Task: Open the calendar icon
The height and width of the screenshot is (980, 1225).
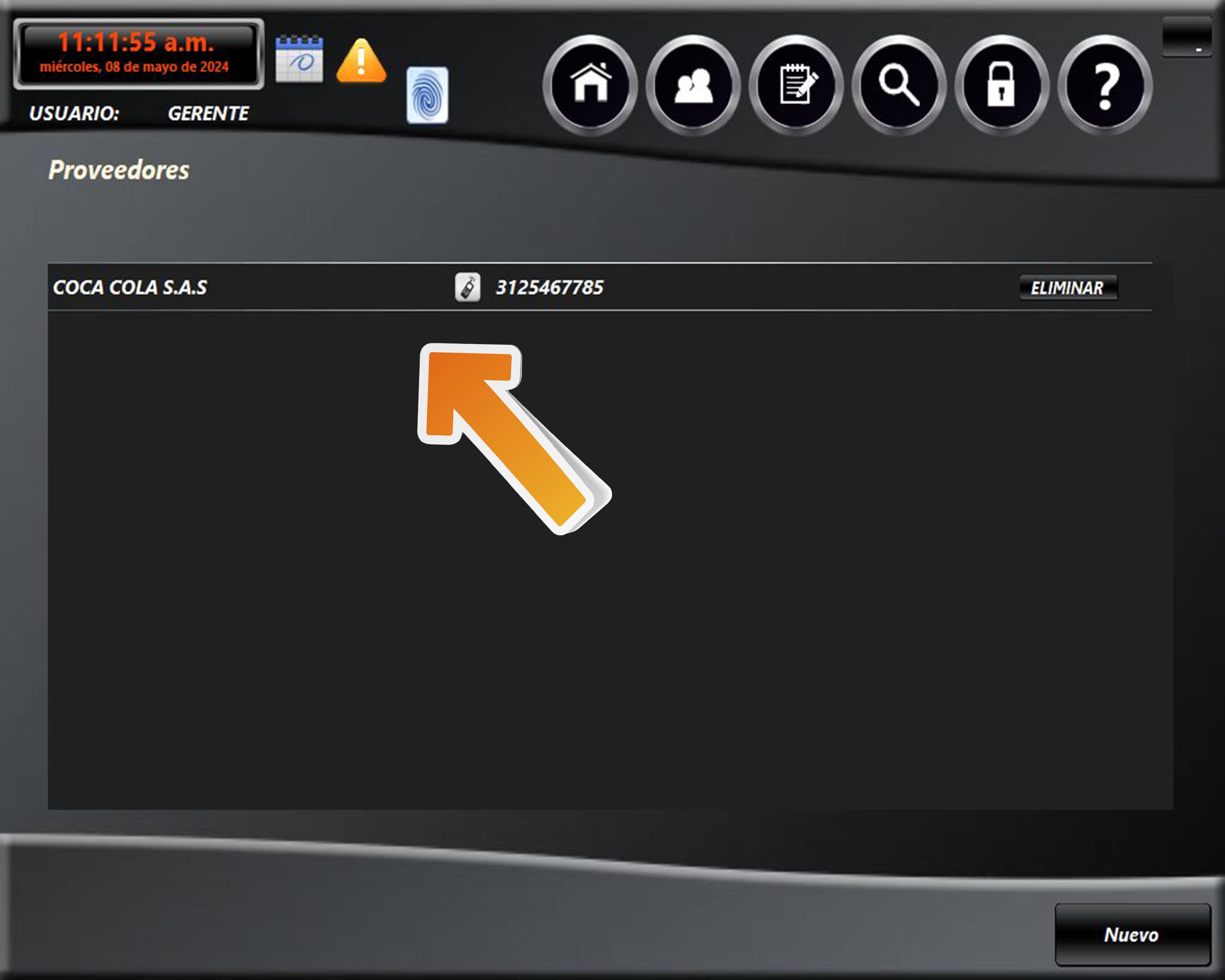Action: (x=299, y=59)
